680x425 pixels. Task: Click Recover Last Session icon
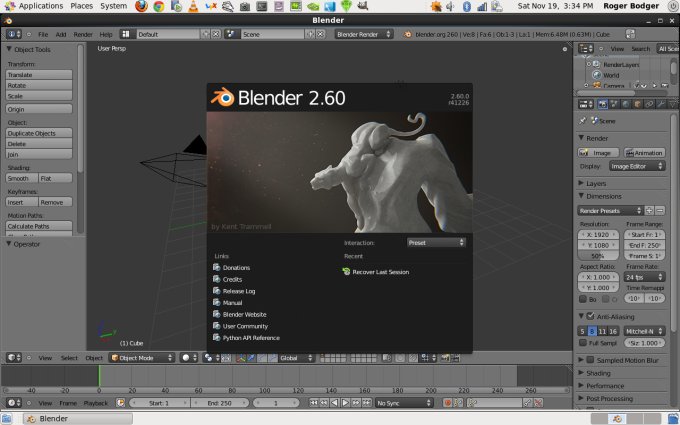(345, 271)
